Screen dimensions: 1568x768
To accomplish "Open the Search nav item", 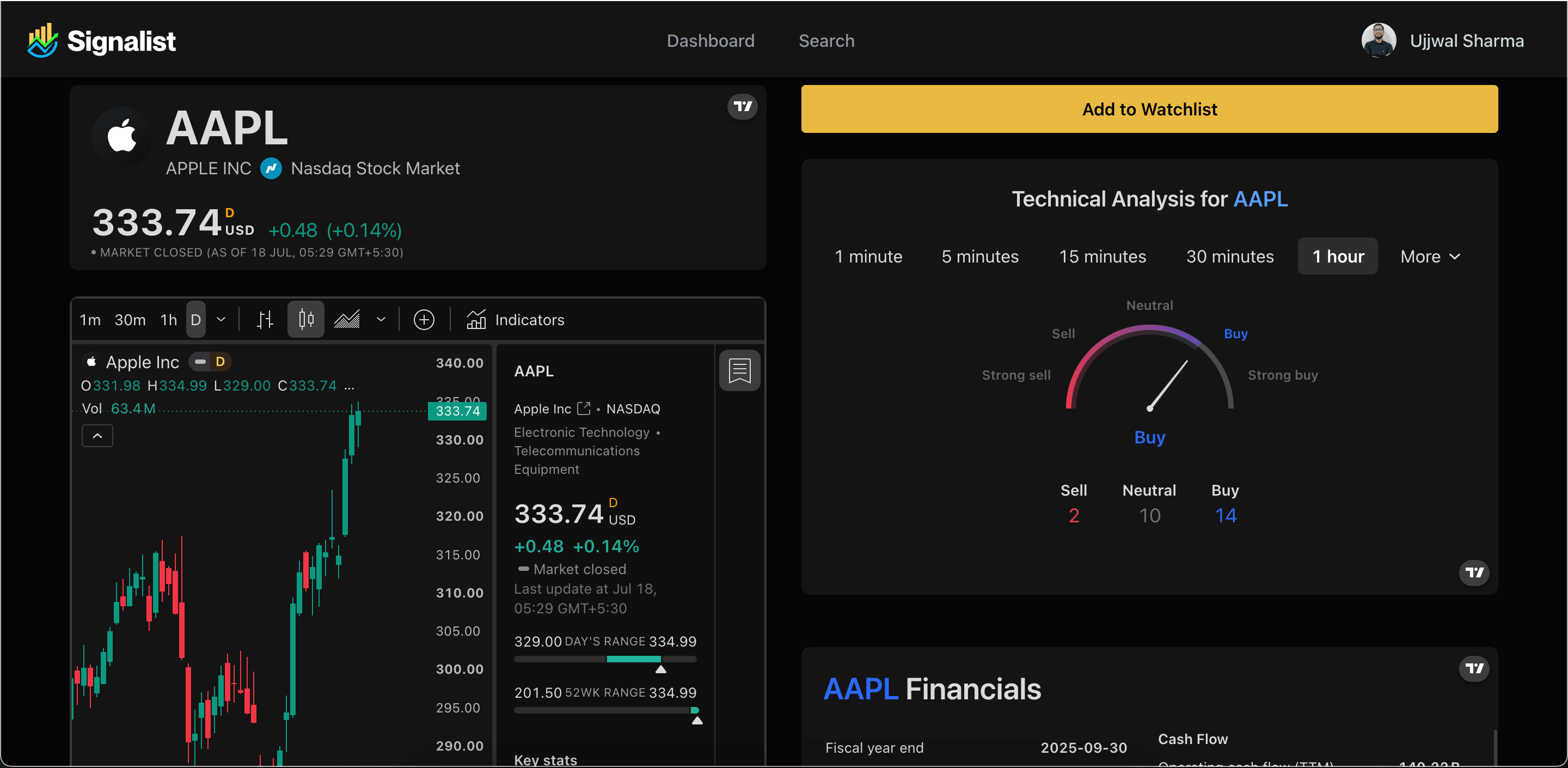I will pyautogui.click(x=826, y=41).
